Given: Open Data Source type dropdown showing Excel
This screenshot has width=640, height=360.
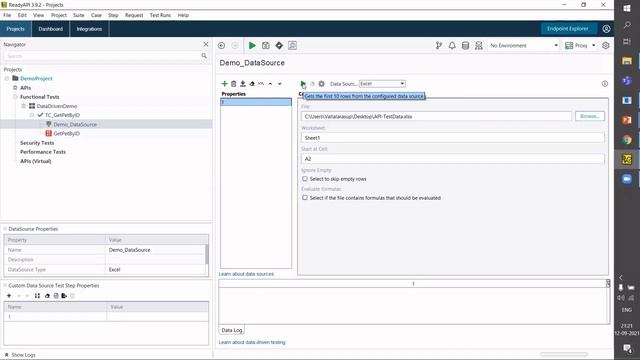Looking at the screenshot, I should 382,84.
